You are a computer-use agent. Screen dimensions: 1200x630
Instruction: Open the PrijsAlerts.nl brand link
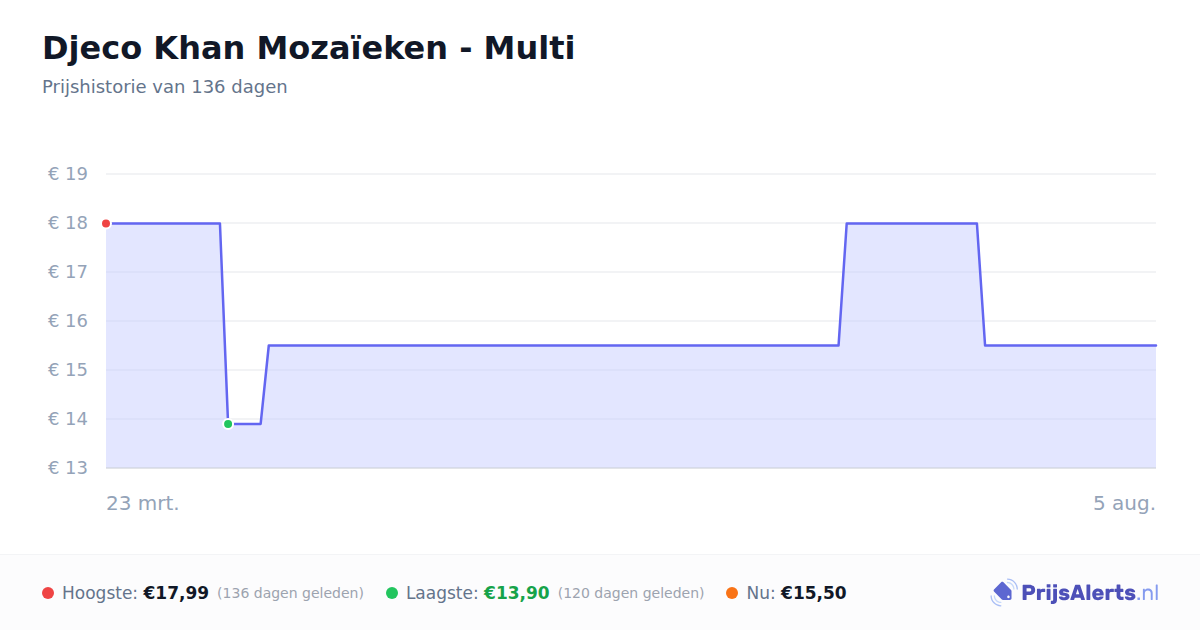pos(1075,593)
